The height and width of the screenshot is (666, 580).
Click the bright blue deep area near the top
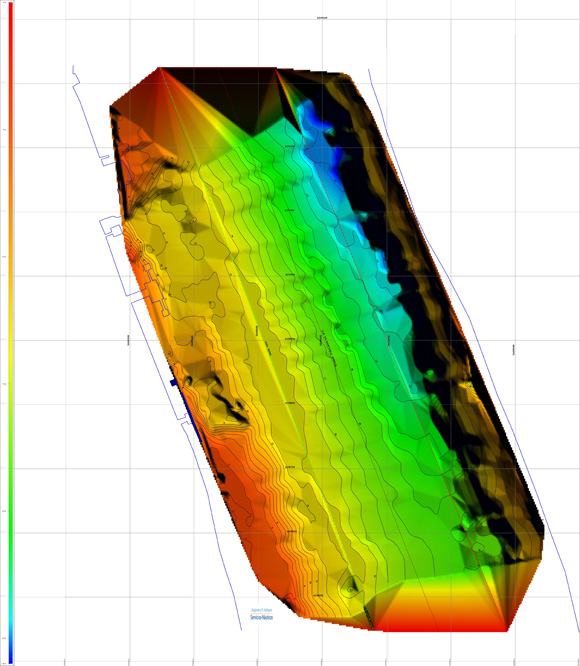321,132
